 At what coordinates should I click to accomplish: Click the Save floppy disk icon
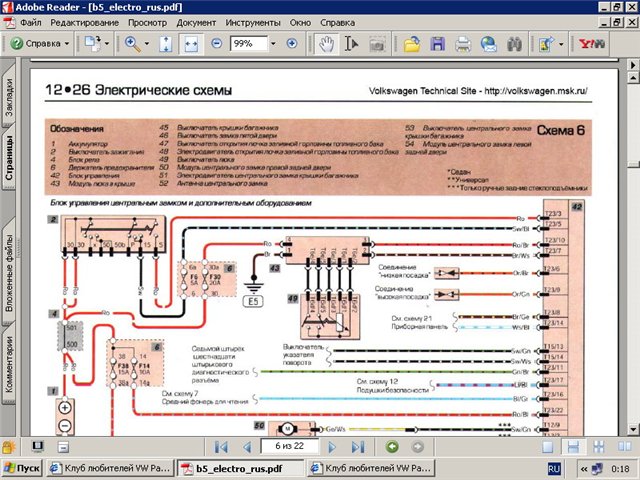pyautogui.click(x=438, y=44)
